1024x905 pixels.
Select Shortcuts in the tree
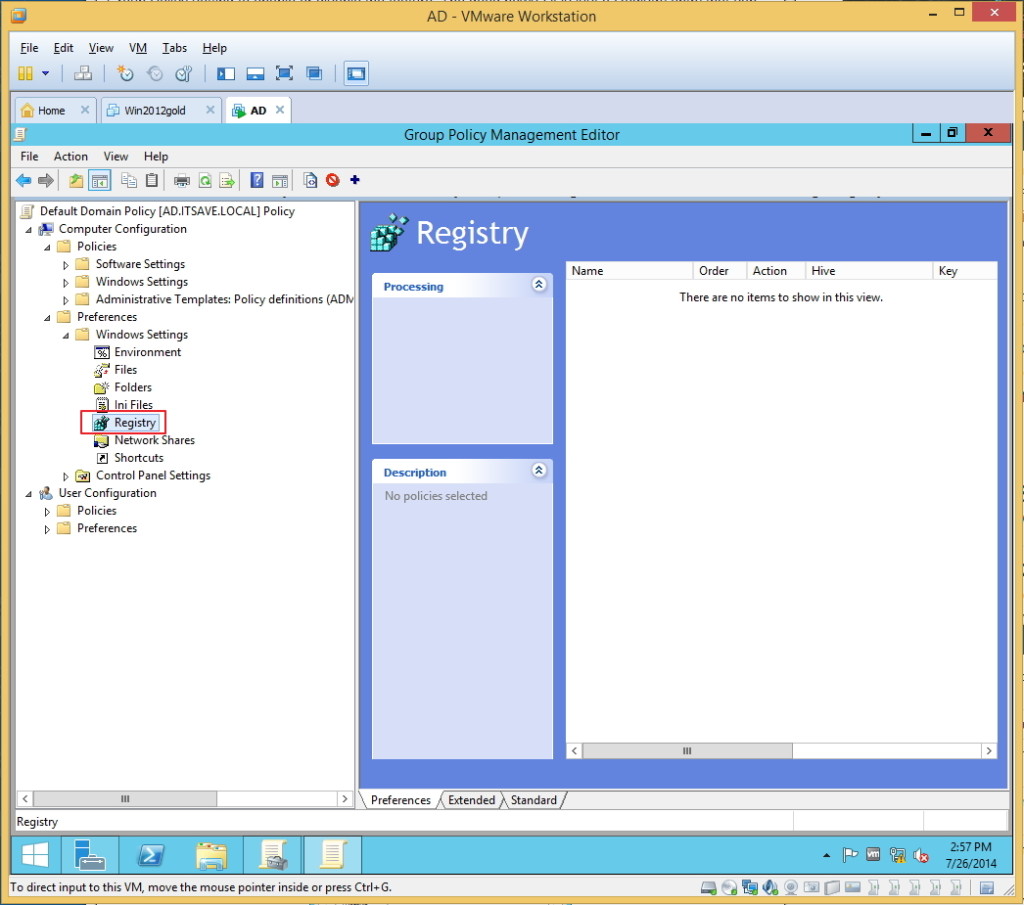tap(138, 458)
